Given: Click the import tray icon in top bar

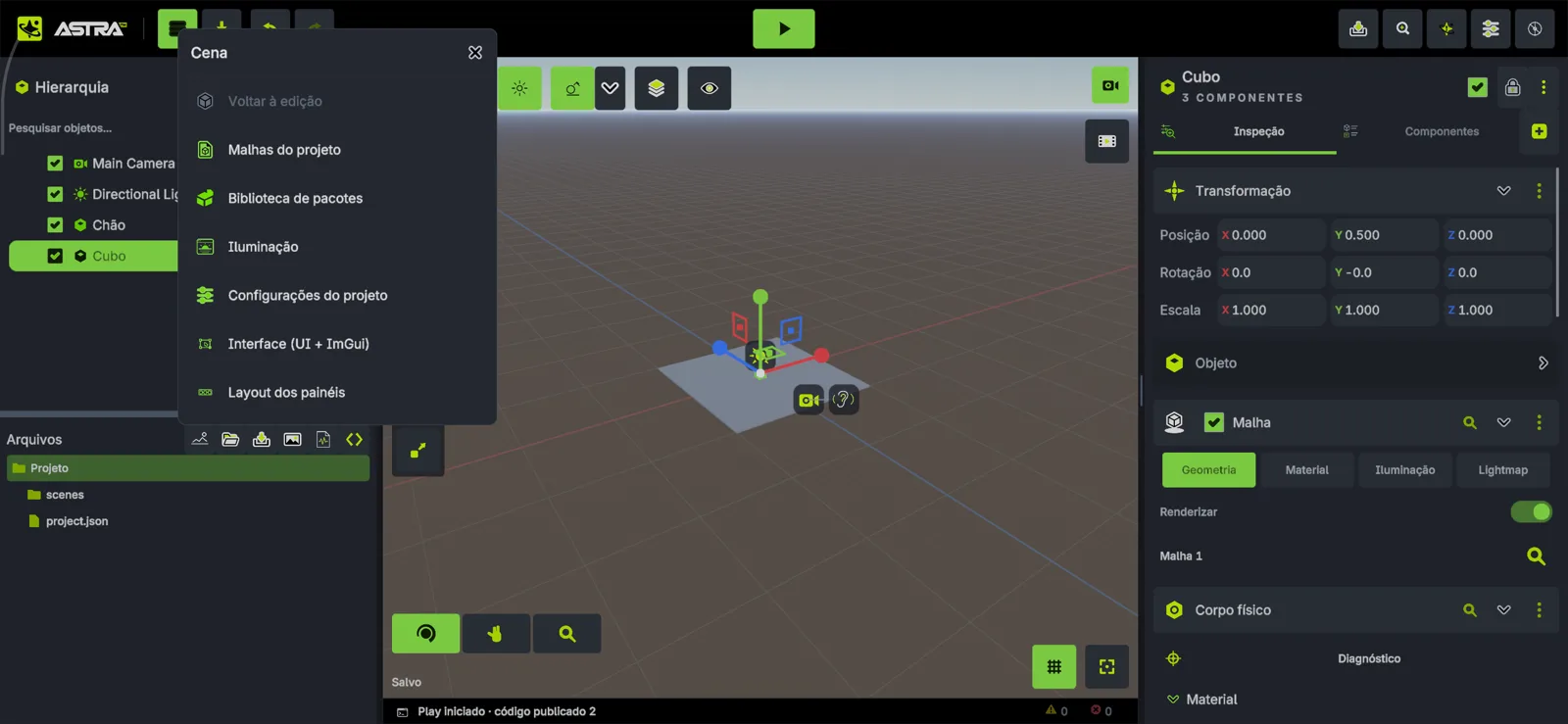Looking at the screenshot, I should pos(1358,28).
